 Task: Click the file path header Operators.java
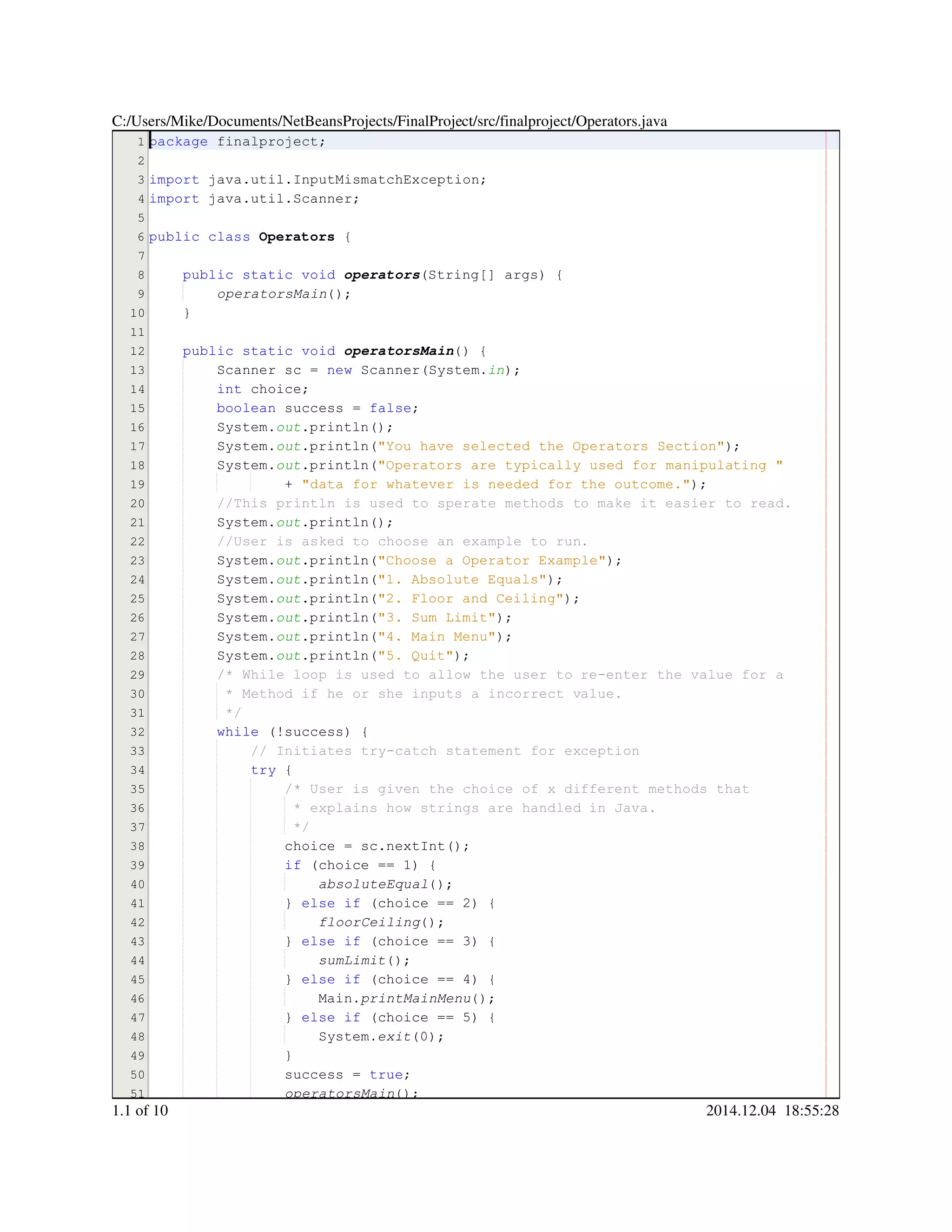(389, 121)
